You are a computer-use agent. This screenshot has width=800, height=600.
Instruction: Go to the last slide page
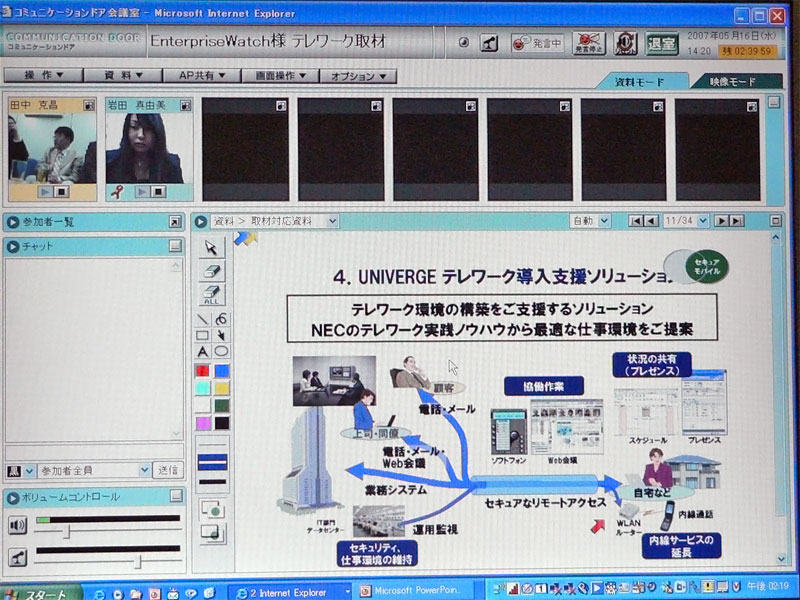(x=736, y=221)
